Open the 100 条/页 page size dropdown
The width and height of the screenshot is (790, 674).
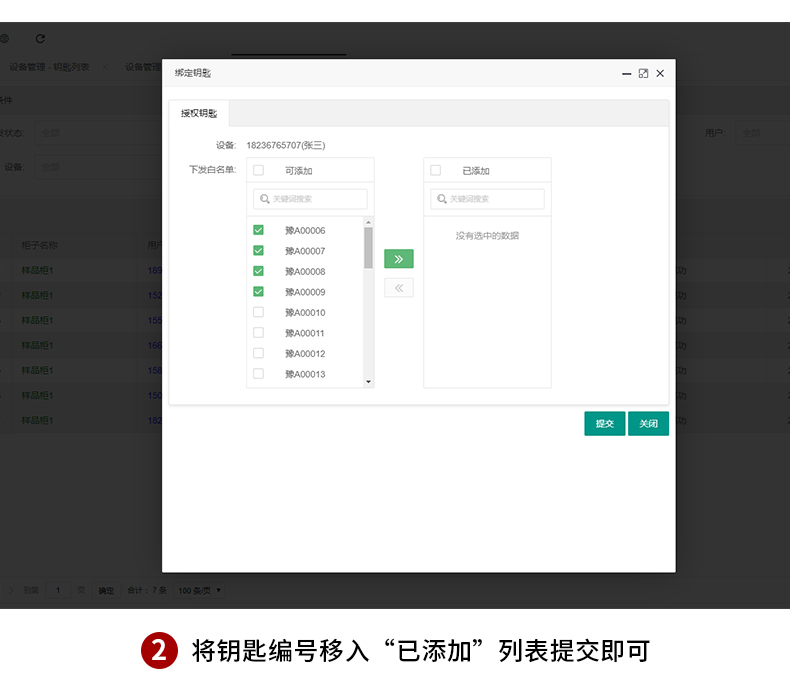point(200,590)
